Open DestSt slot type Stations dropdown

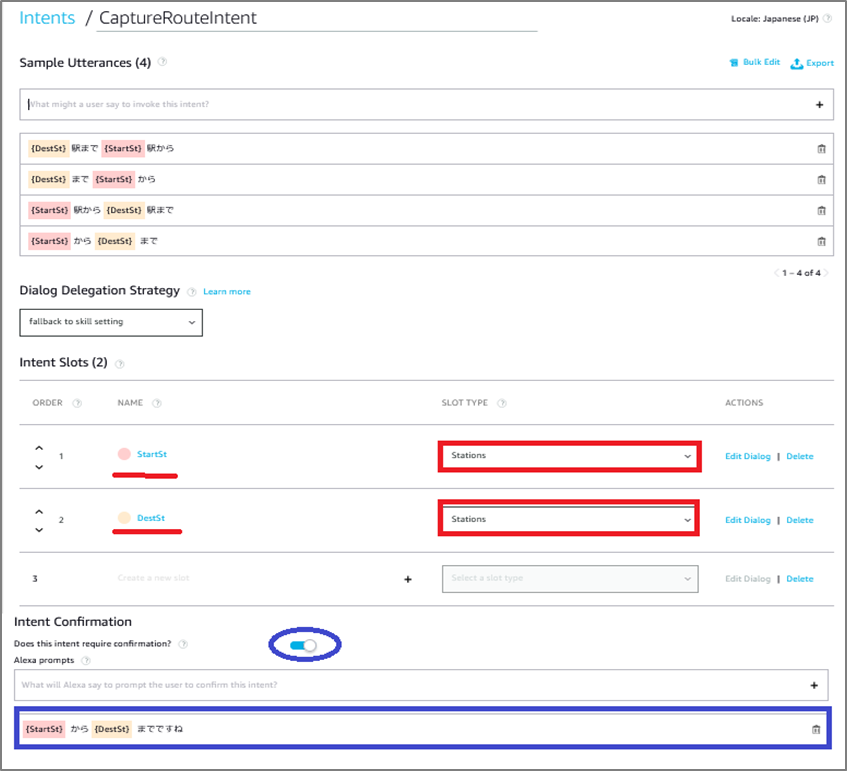point(569,519)
